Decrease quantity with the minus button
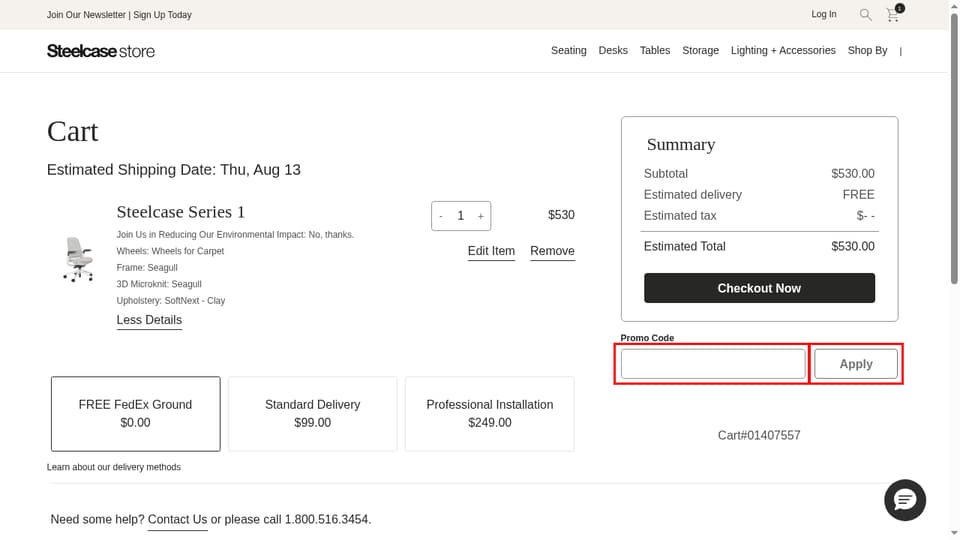 (441, 216)
